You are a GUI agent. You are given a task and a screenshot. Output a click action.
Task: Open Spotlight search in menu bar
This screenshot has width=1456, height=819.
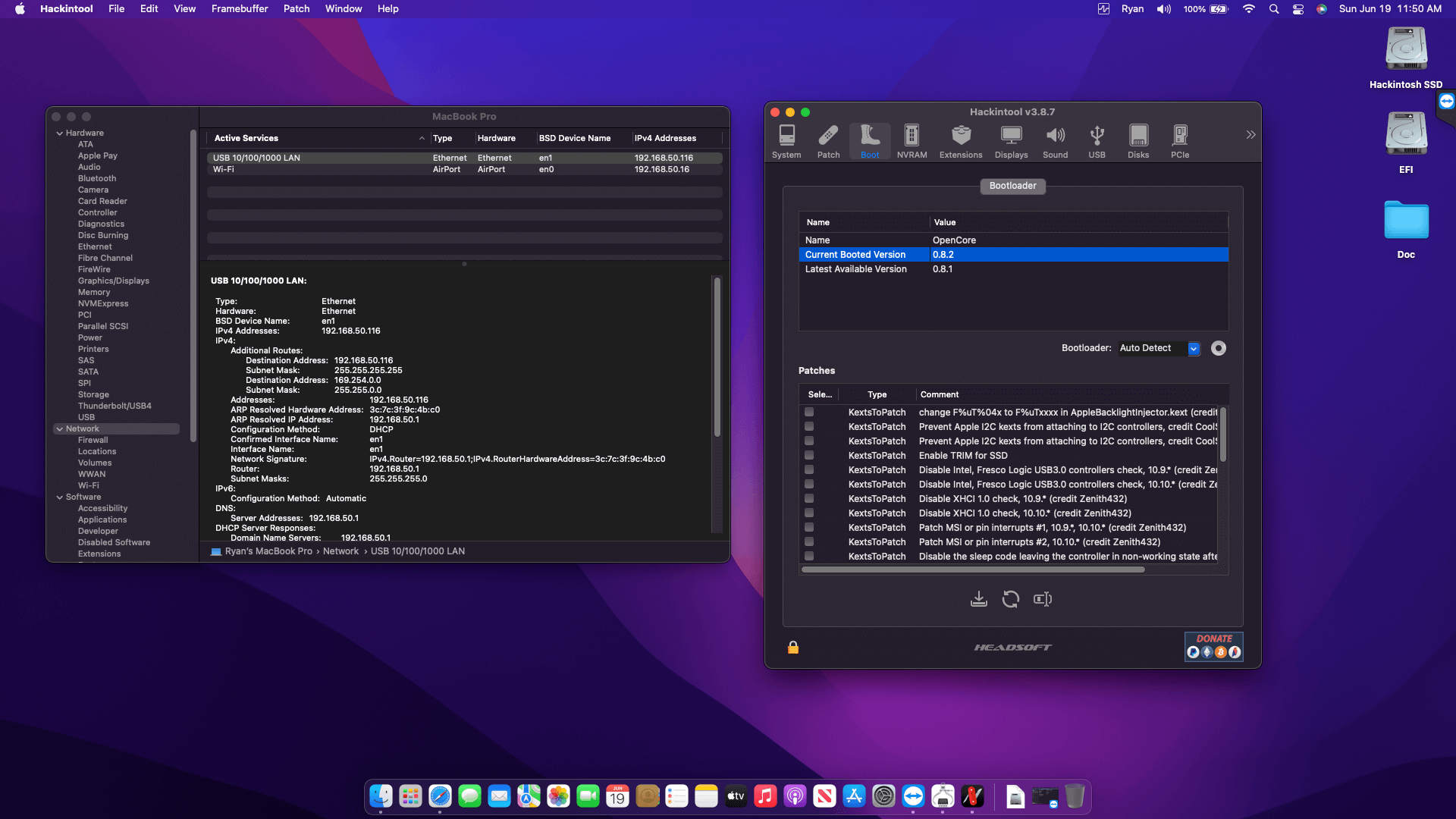[x=1274, y=9]
